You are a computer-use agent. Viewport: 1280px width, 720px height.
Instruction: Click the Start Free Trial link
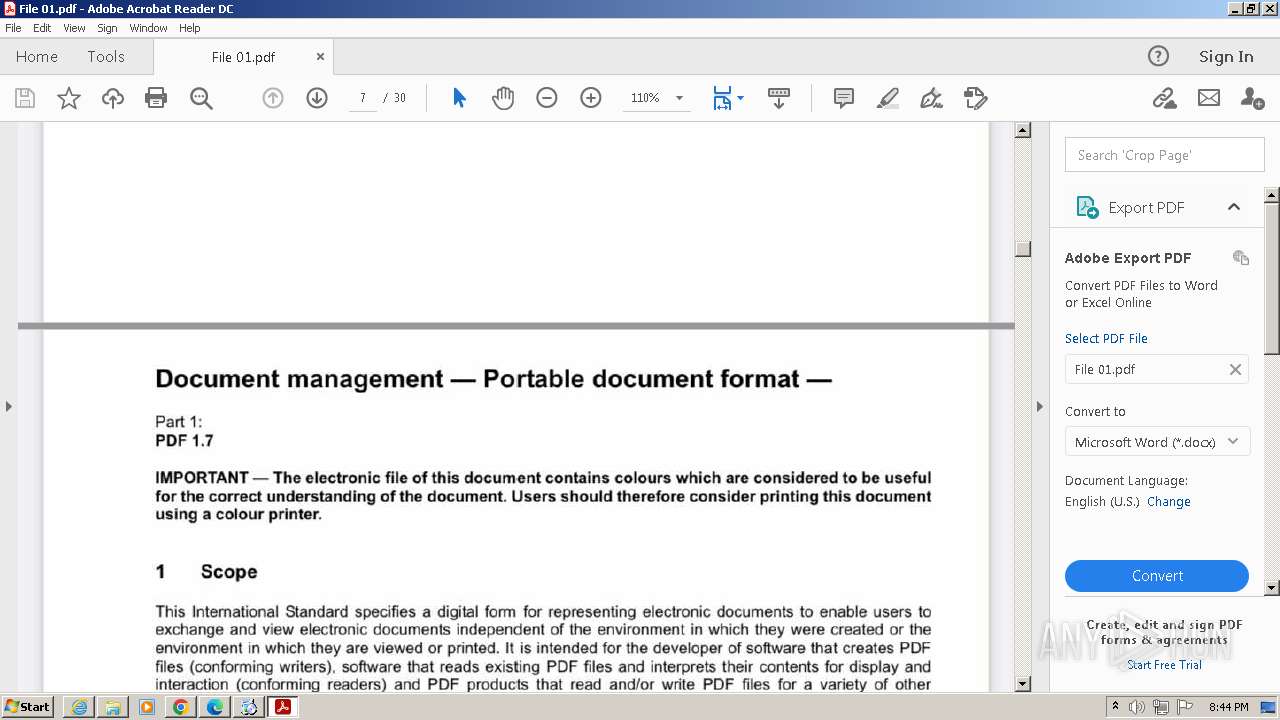pyautogui.click(x=1164, y=665)
